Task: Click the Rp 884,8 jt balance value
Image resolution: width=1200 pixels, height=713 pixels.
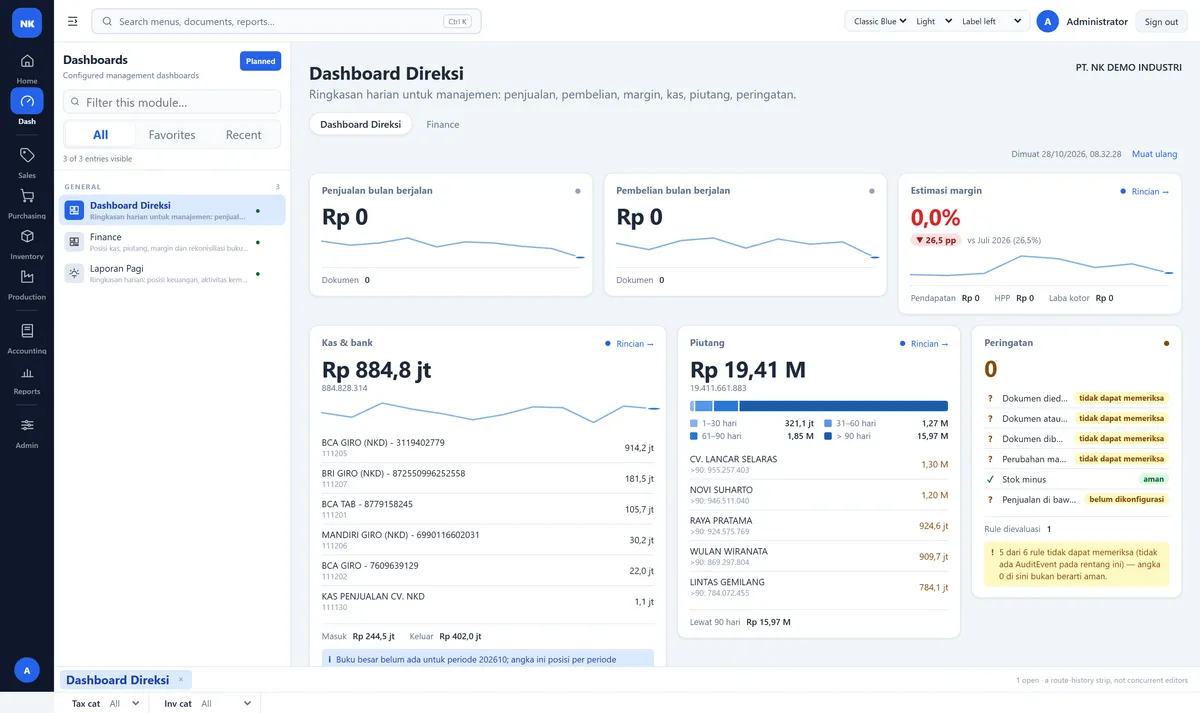Action: tap(376, 370)
